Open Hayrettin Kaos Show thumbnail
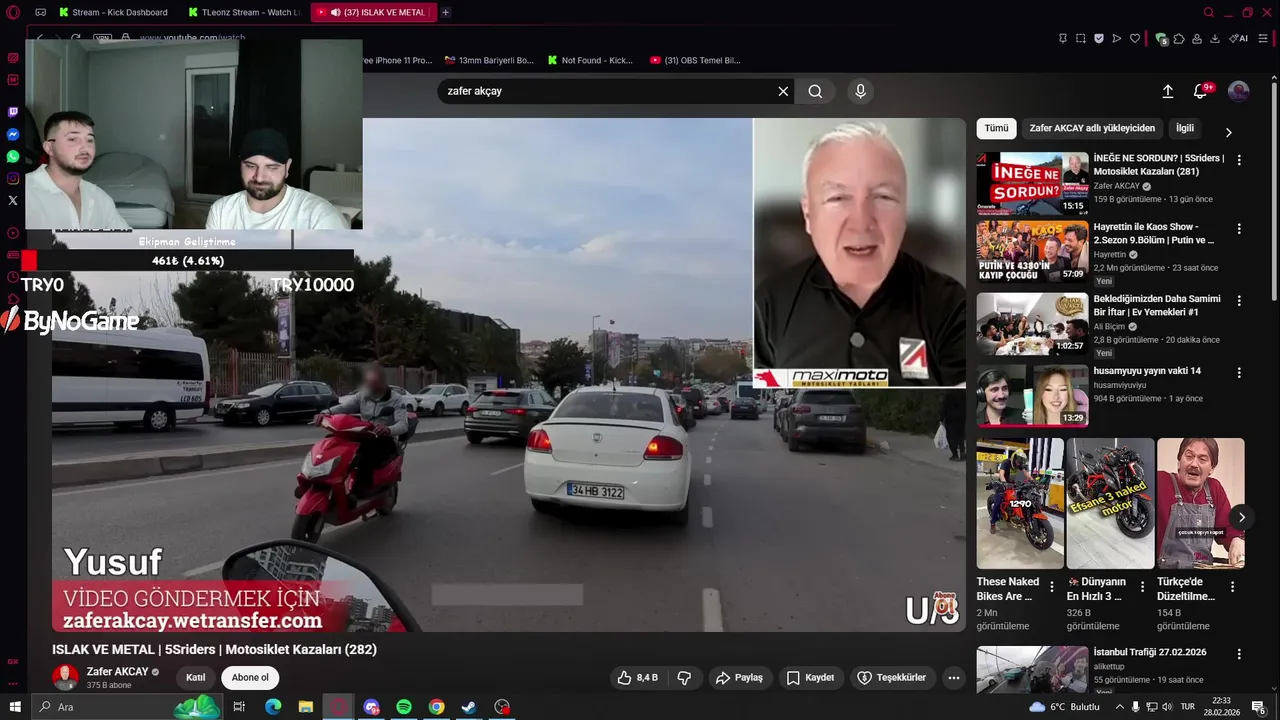 (x=1032, y=252)
